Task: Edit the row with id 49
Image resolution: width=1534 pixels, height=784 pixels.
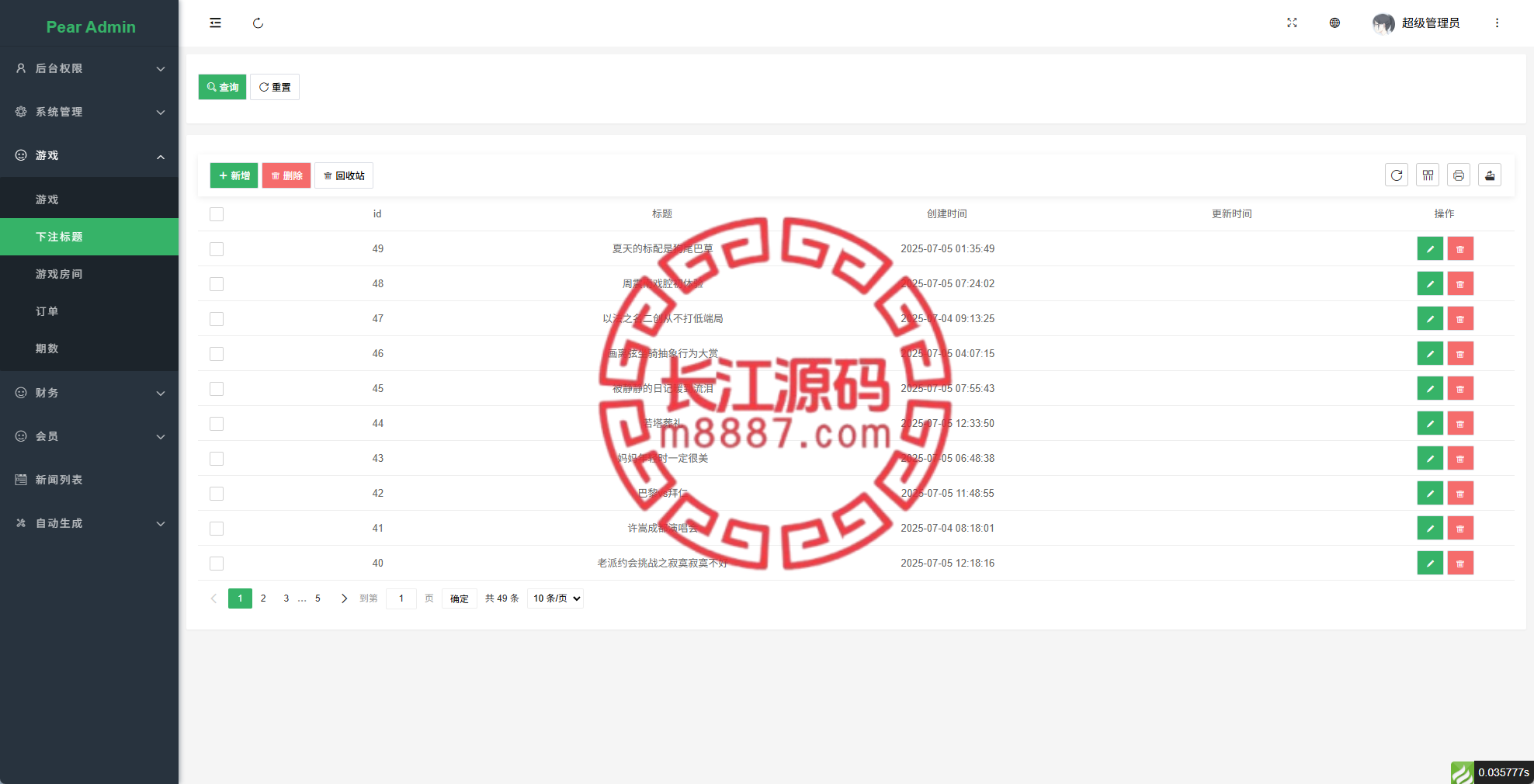Action: pyautogui.click(x=1430, y=249)
